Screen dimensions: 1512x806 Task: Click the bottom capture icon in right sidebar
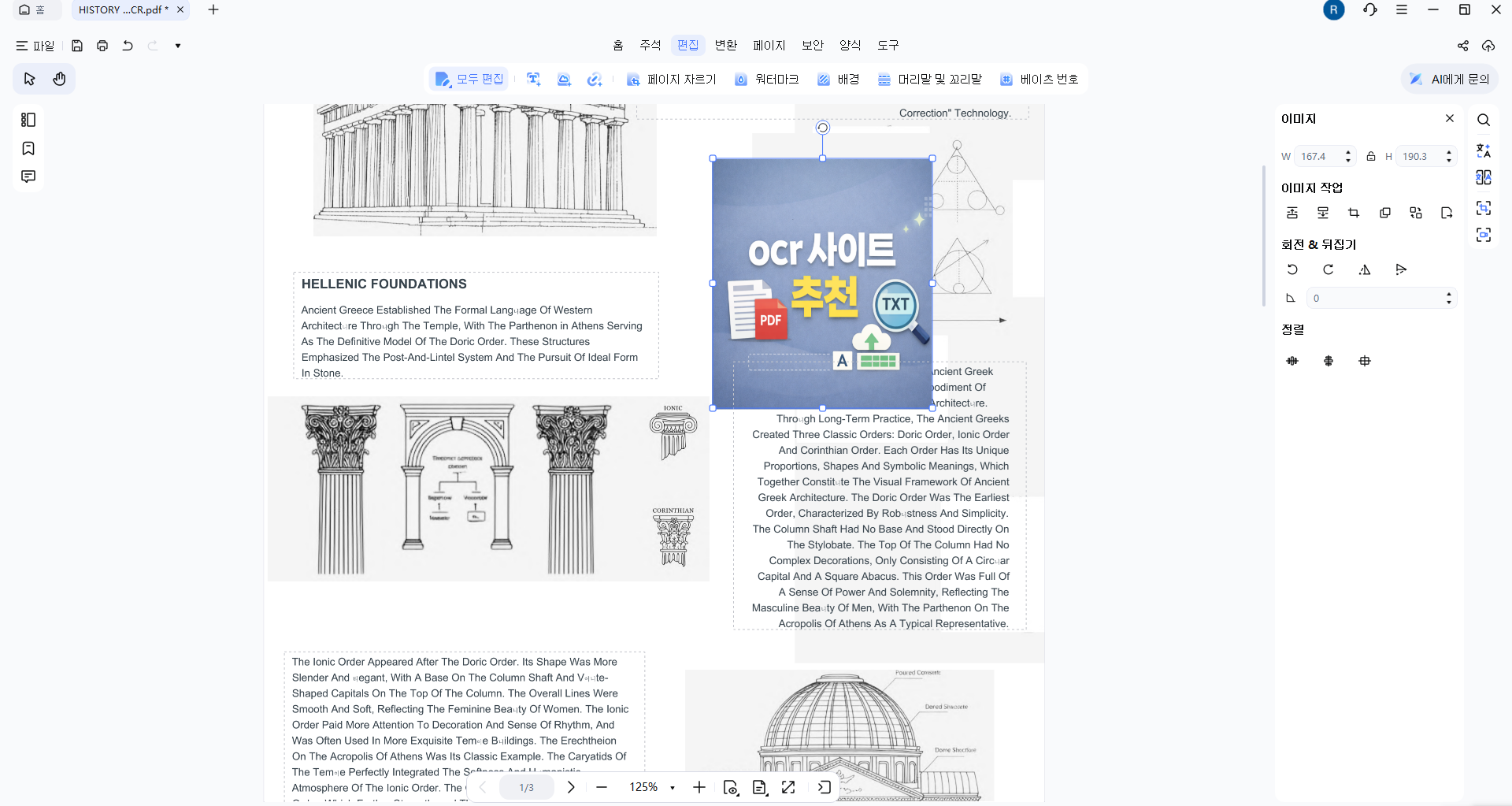pyautogui.click(x=1484, y=235)
